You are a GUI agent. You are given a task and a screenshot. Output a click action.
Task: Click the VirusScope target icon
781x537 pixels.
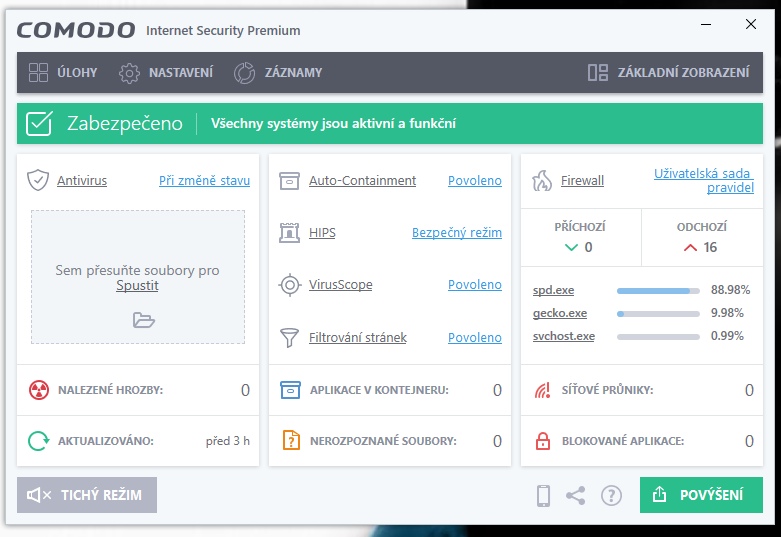(289, 285)
